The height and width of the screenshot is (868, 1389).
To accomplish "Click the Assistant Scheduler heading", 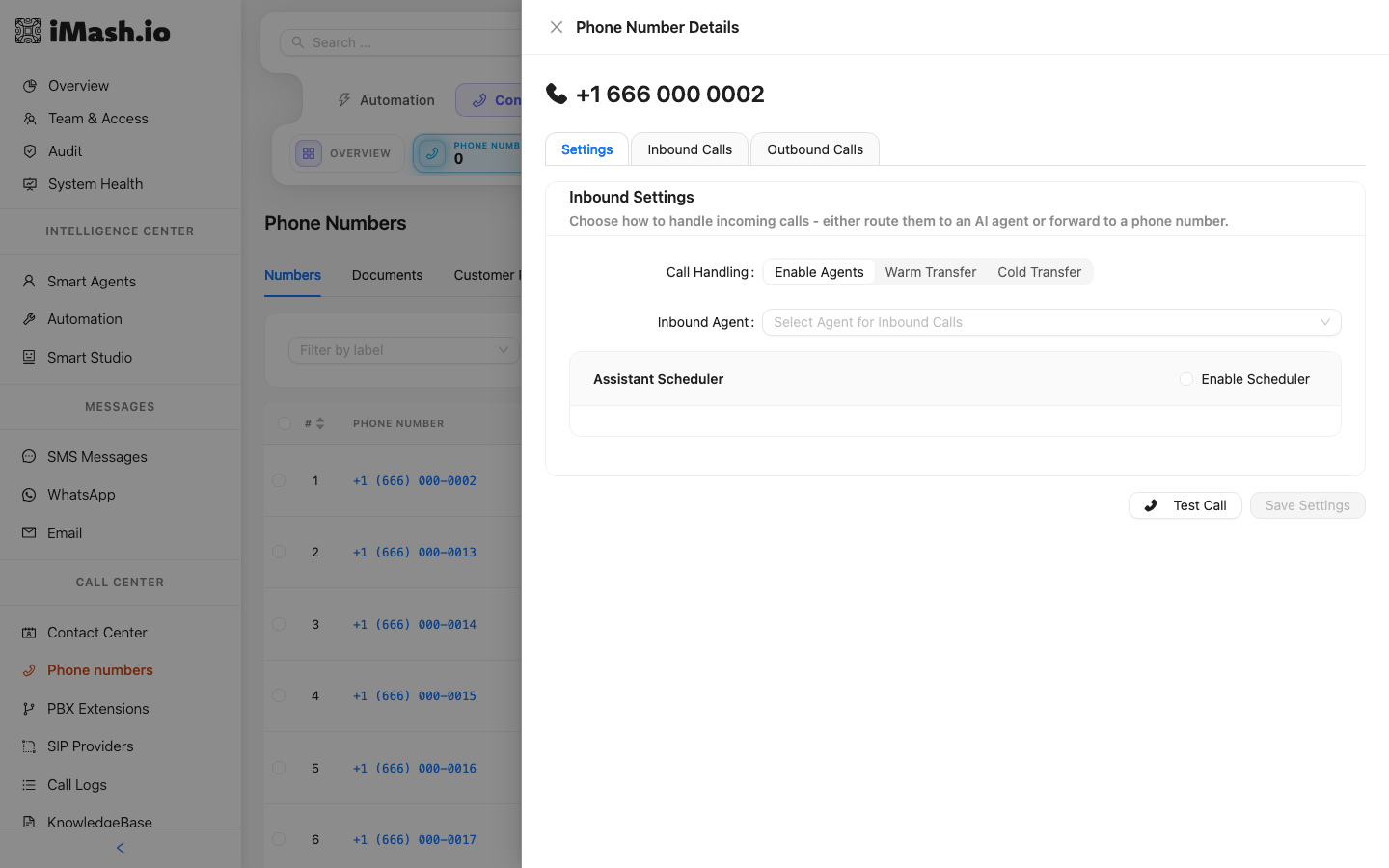I will coord(658,379).
